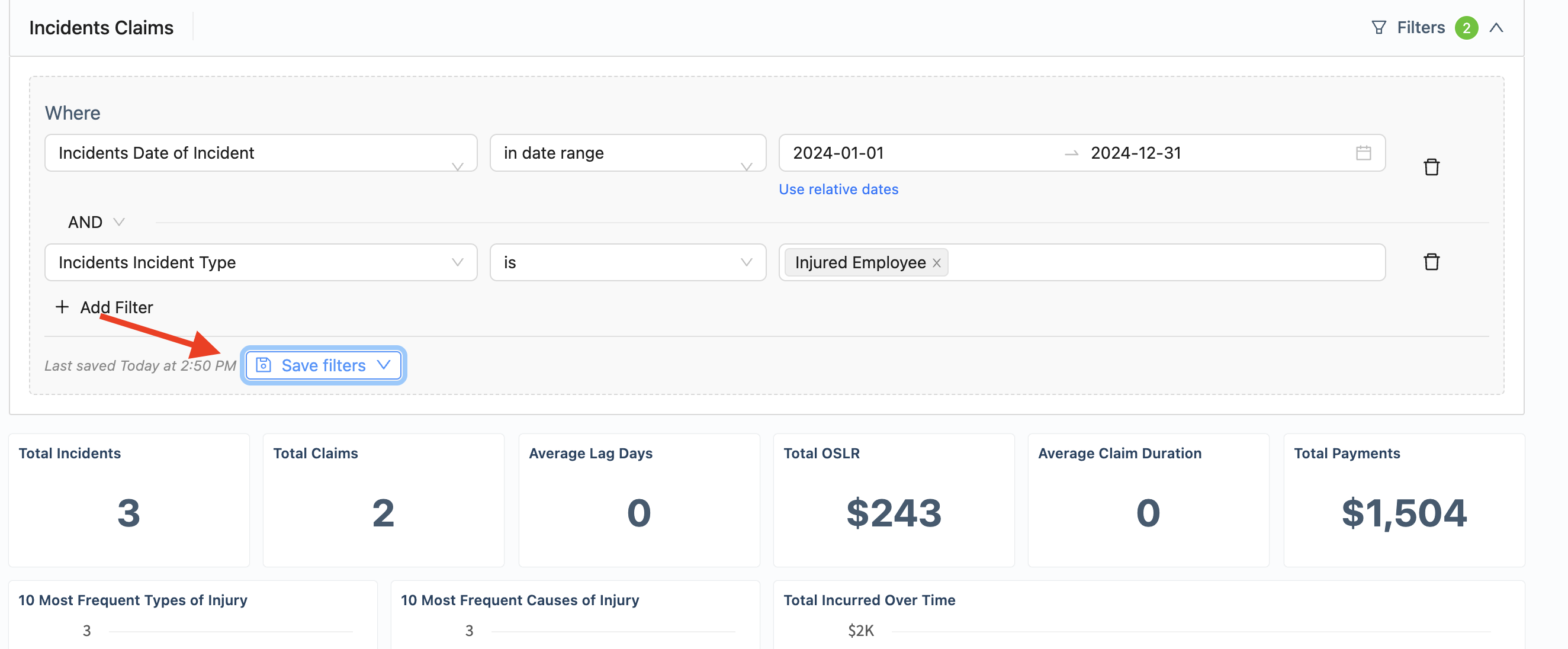Click the 10 Most Frequent Types of Injury title
Viewport: 1568px width, 649px height.
(133, 600)
